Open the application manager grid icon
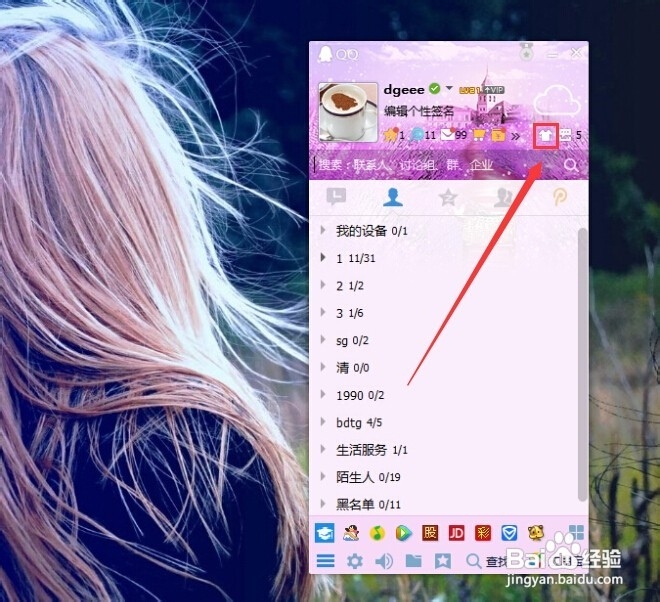660x602 pixels. point(576,532)
